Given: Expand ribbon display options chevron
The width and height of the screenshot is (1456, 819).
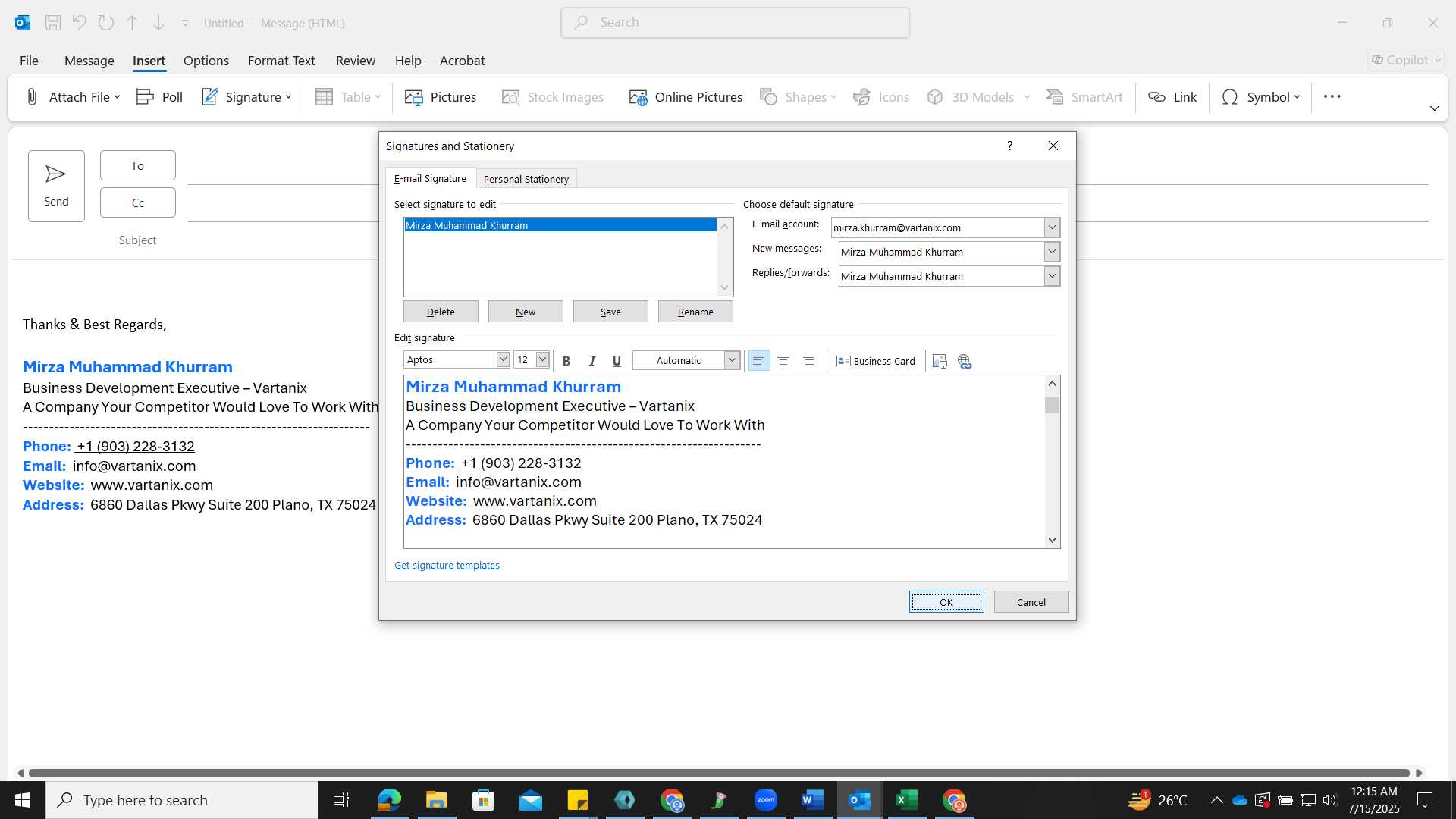Looking at the screenshot, I should coord(1434,108).
